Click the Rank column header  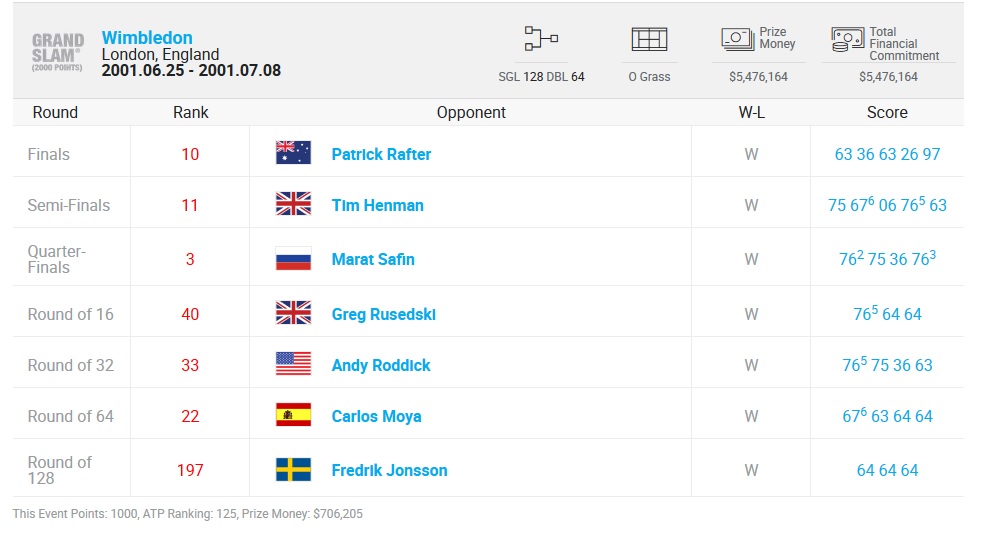(190, 113)
